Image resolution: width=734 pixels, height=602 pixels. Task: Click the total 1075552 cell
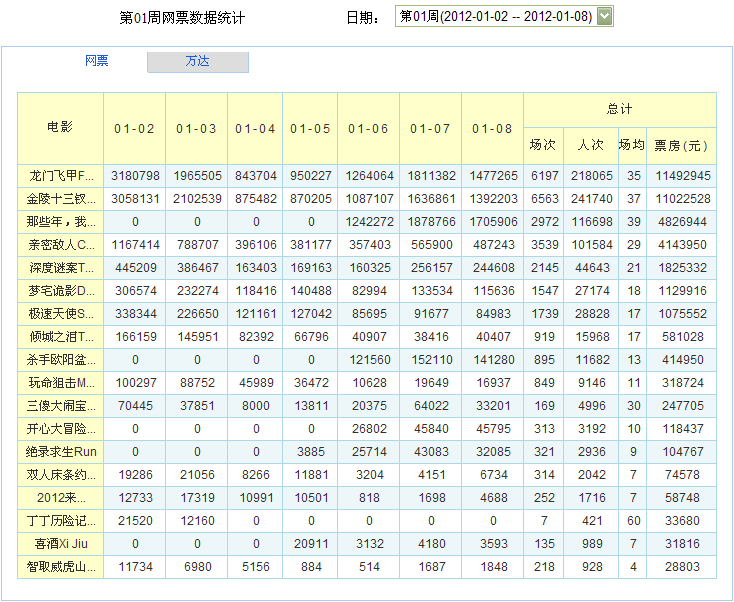[683, 314]
